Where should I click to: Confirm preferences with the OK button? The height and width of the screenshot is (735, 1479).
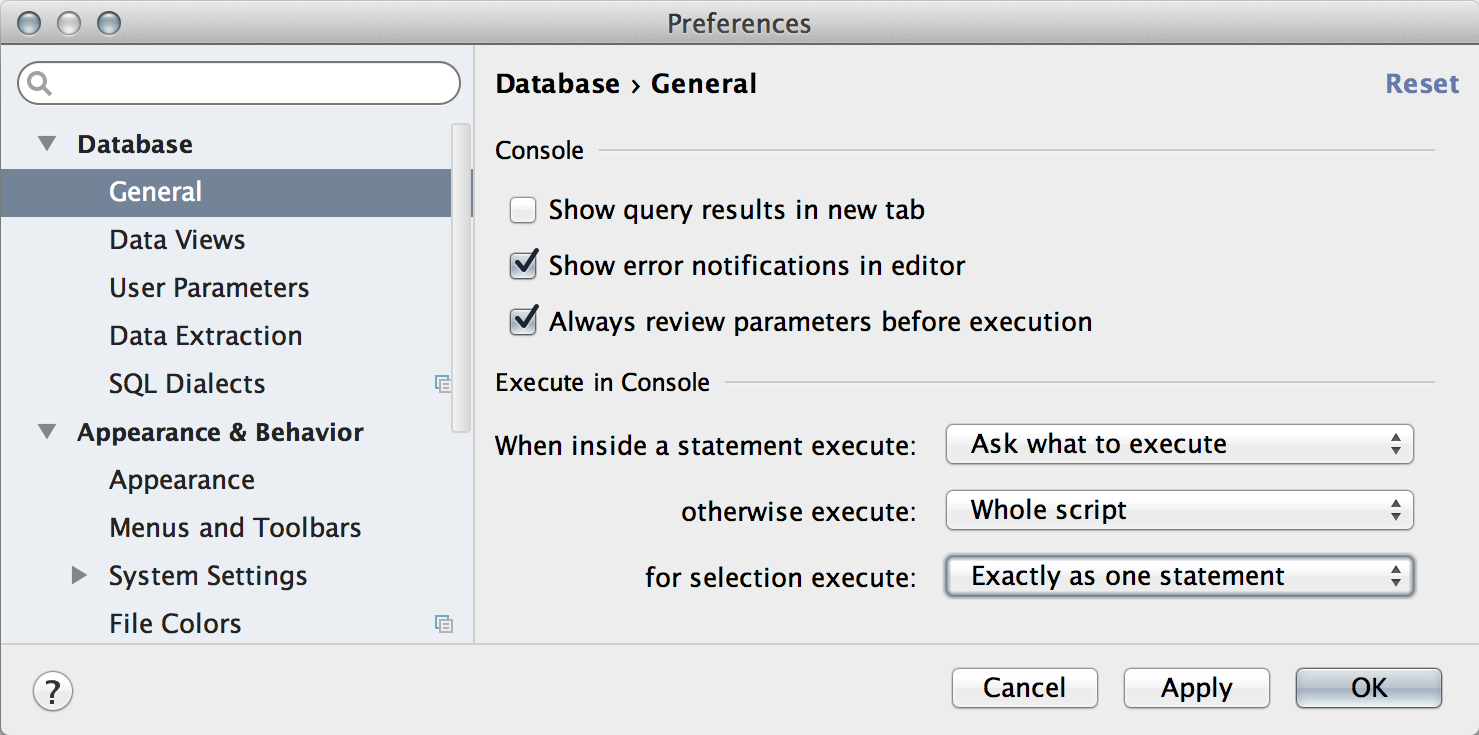[1369, 688]
